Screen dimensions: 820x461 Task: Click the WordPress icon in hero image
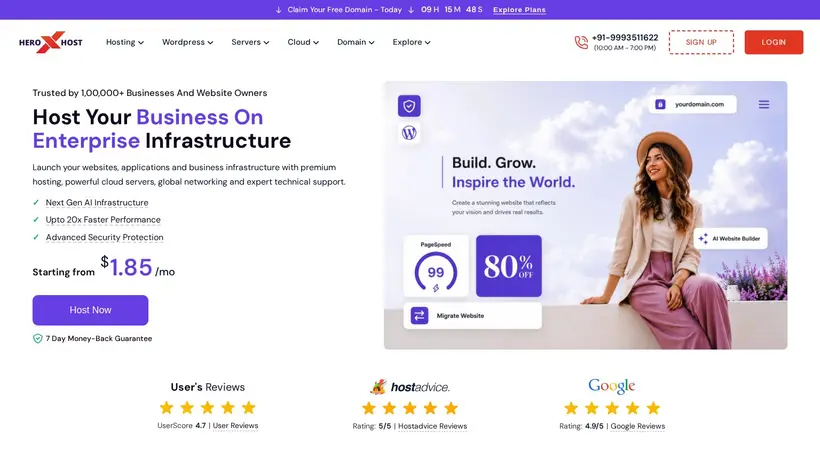[409, 133]
